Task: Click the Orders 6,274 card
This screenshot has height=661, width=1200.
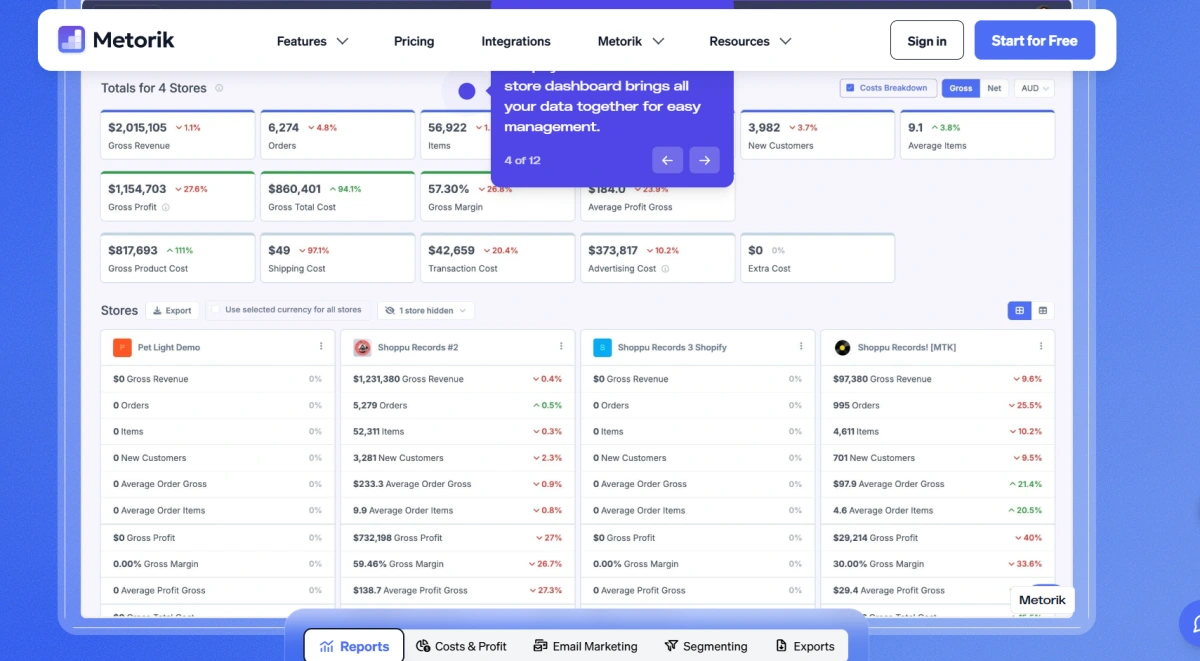Action: click(x=338, y=135)
